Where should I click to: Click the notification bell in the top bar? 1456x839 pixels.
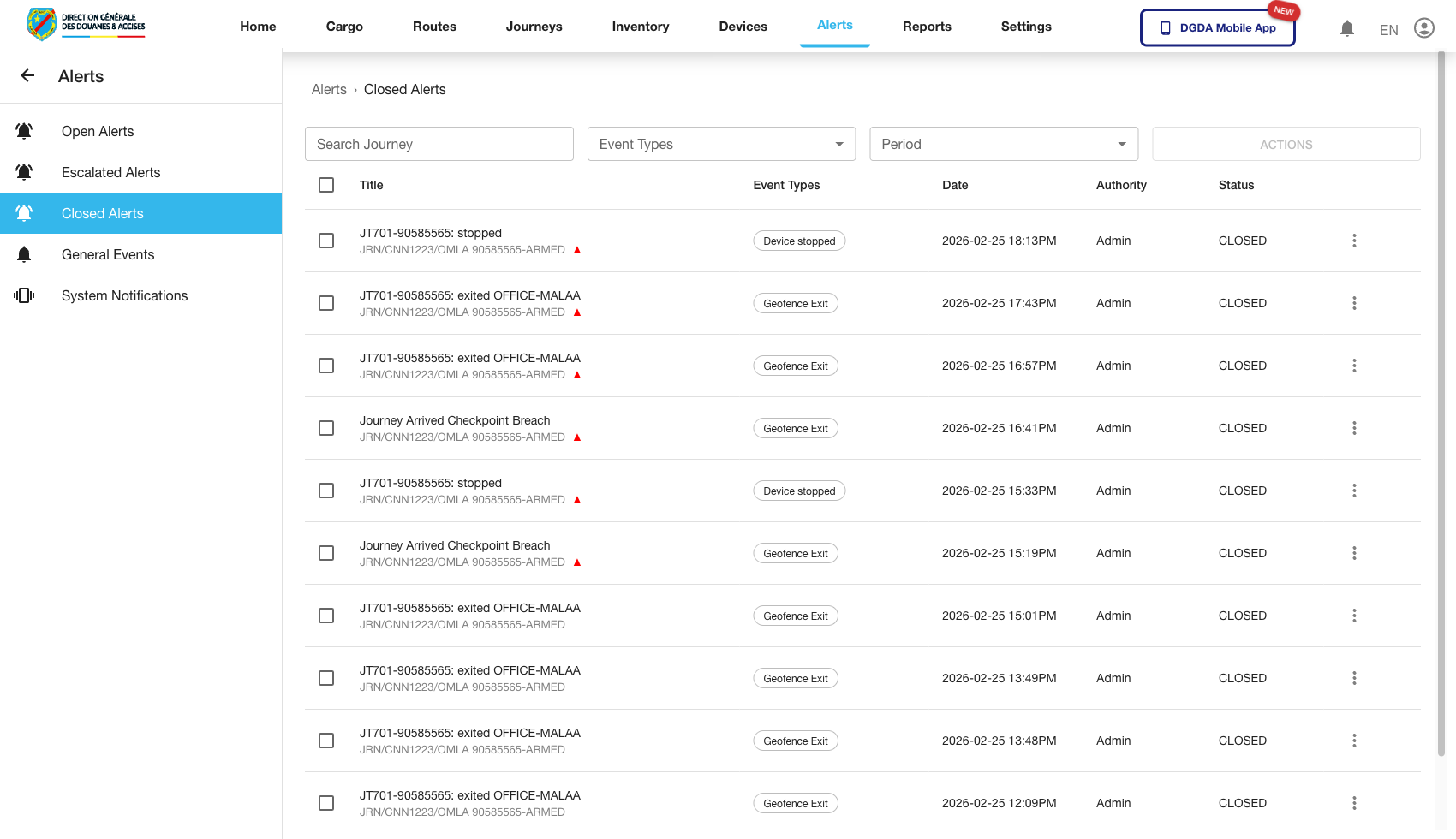pyautogui.click(x=1347, y=27)
